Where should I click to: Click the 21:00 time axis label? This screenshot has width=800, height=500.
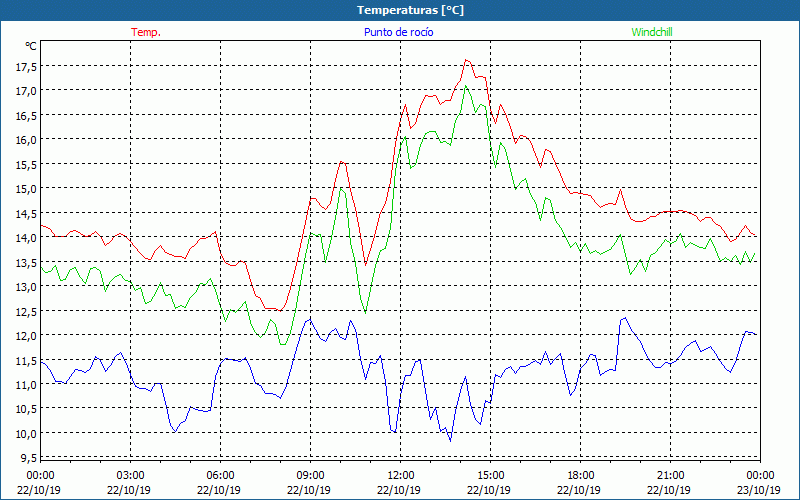tap(670, 475)
